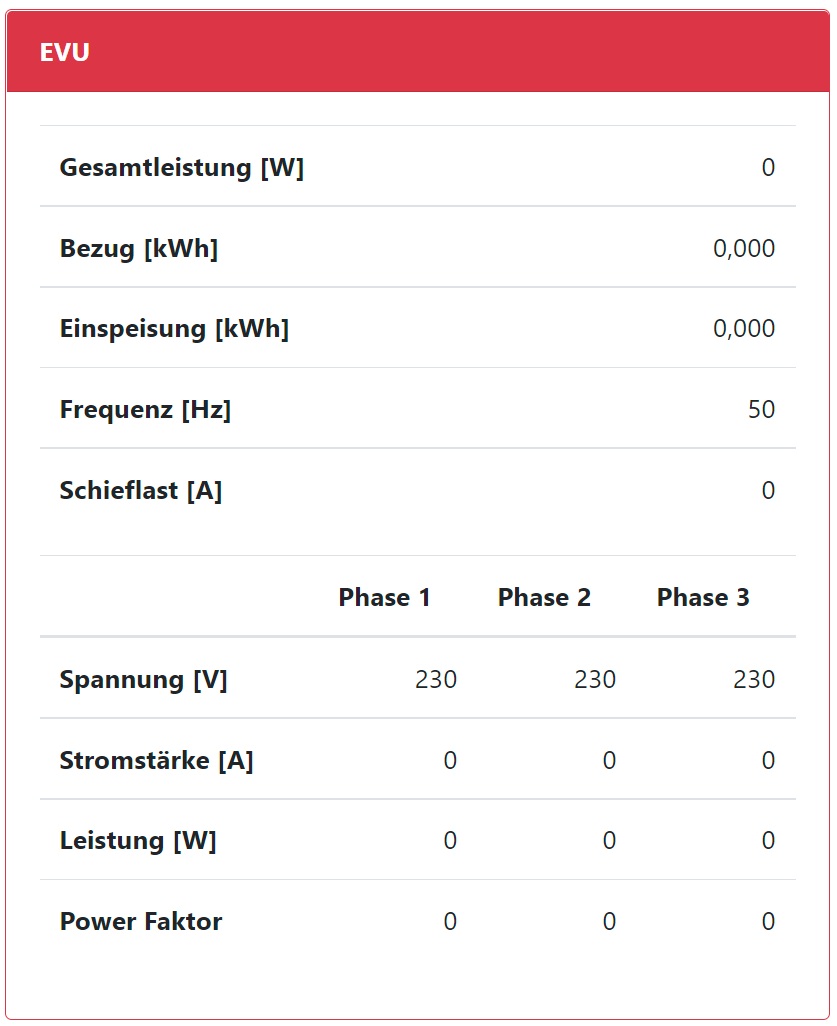This screenshot has width=837, height=1026.
Task: Select the Leistung [W] row label
Action: click(x=138, y=841)
